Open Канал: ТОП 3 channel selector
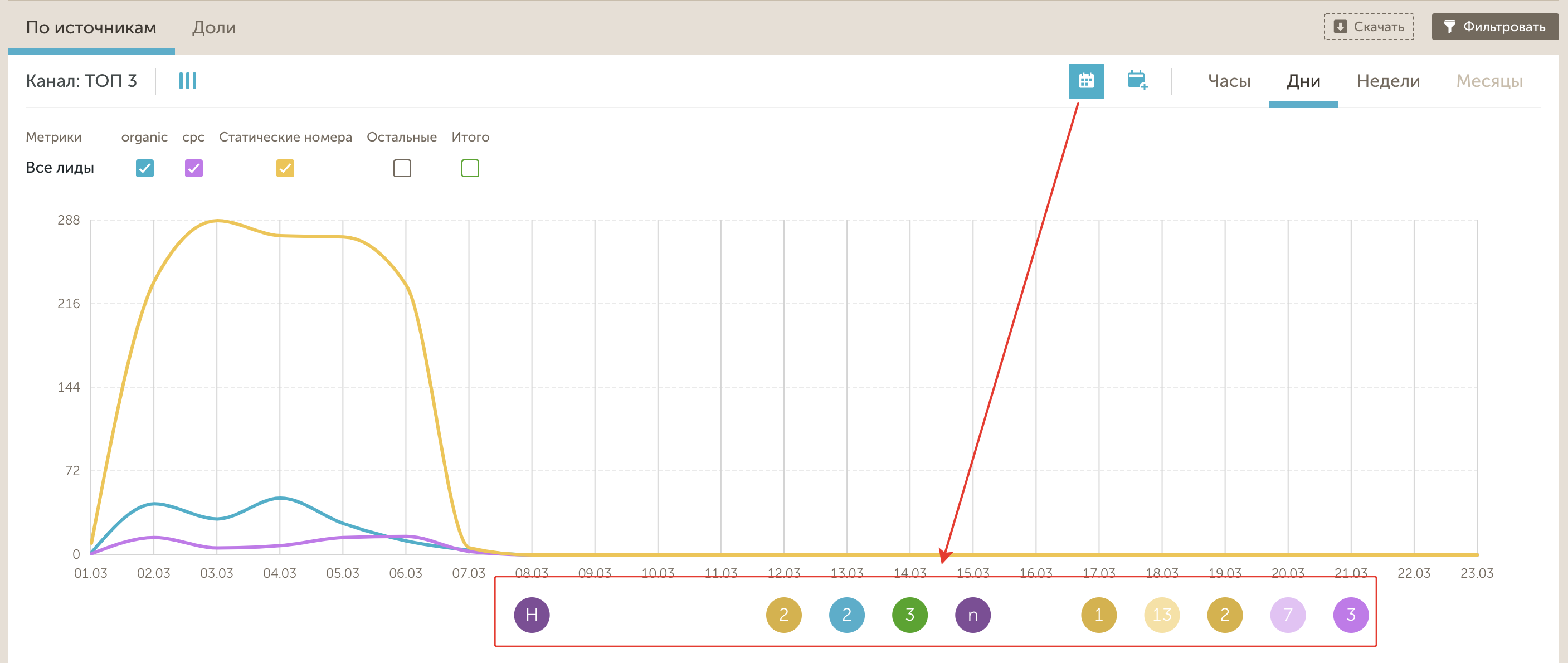This screenshot has width=1568, height=663. 81,81
